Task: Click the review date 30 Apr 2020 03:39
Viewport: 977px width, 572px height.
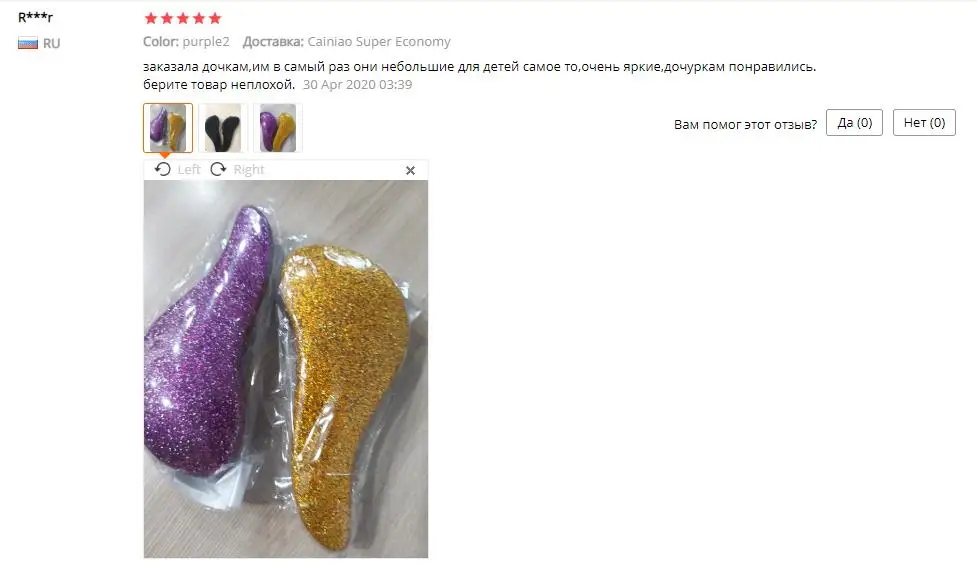Action: coord(358,85)
